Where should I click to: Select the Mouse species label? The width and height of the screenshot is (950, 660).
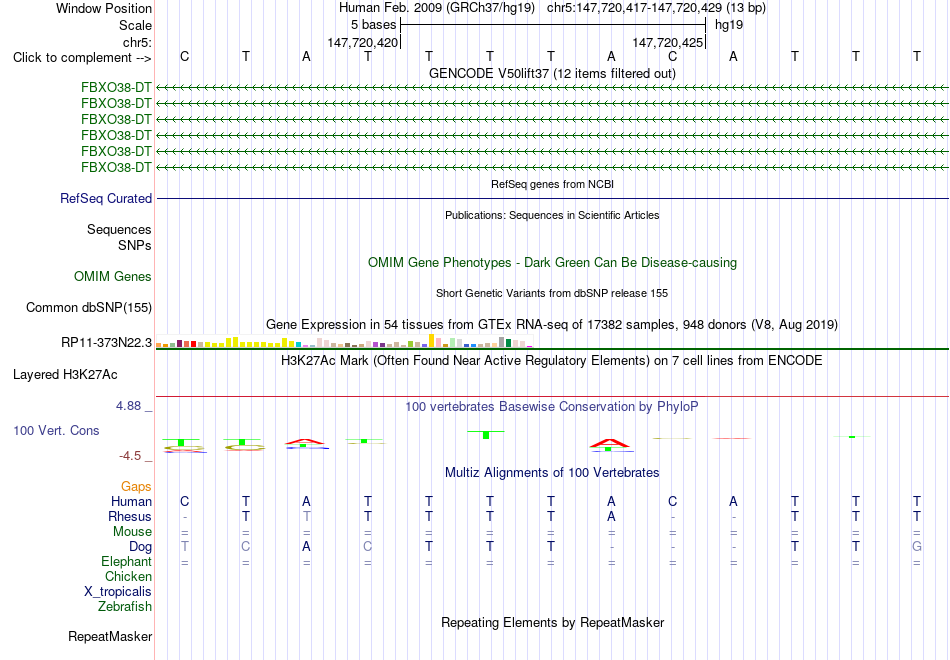pyautogui.click(x=132, y=532)
